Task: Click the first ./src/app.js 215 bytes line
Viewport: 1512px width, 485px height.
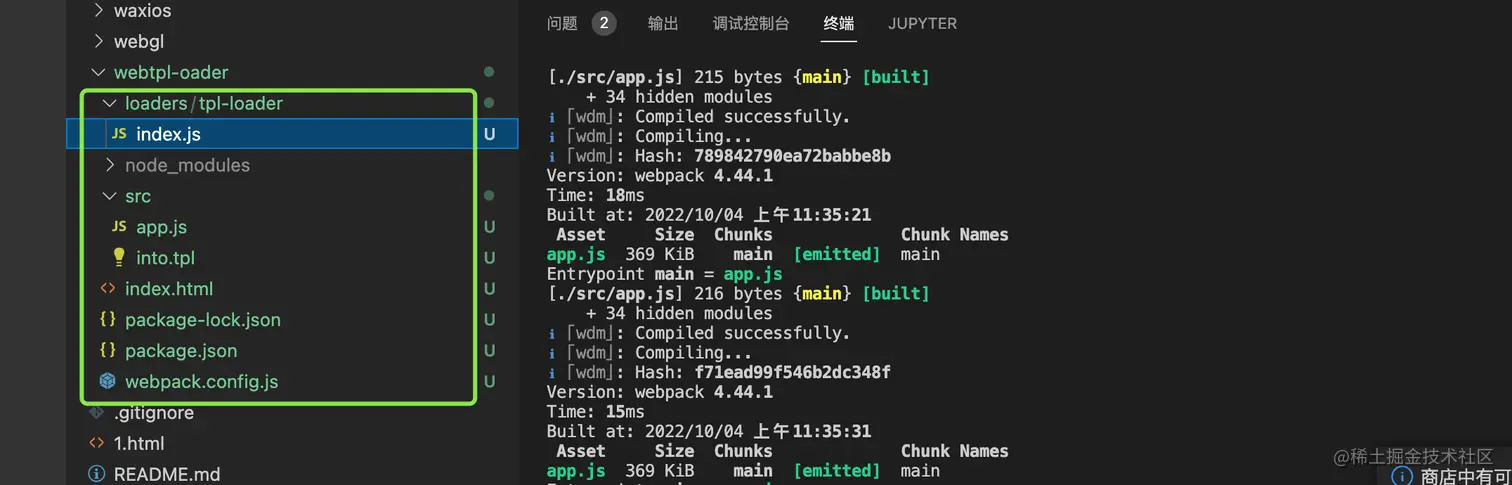Action: (x=738, y=77)
